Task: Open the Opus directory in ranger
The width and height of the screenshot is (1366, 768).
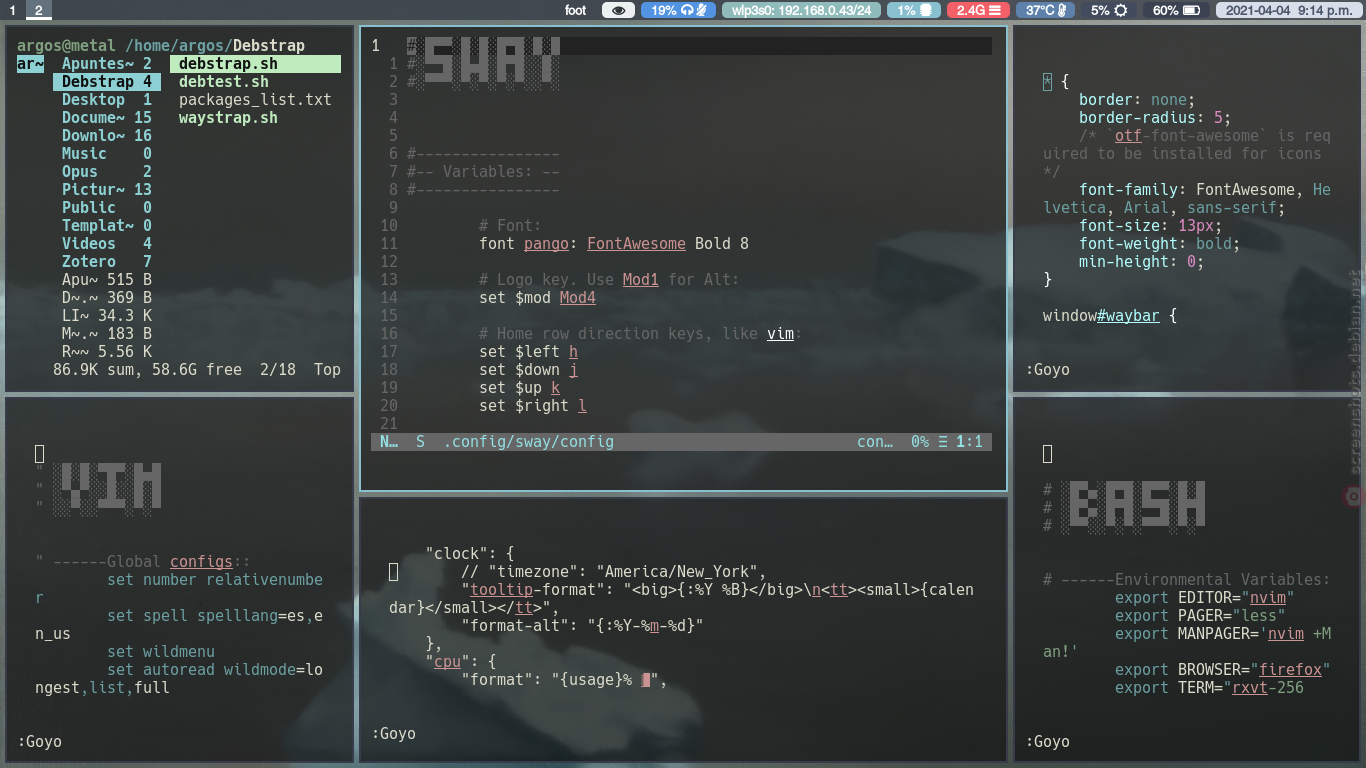Action: click(x=107, y=172)
